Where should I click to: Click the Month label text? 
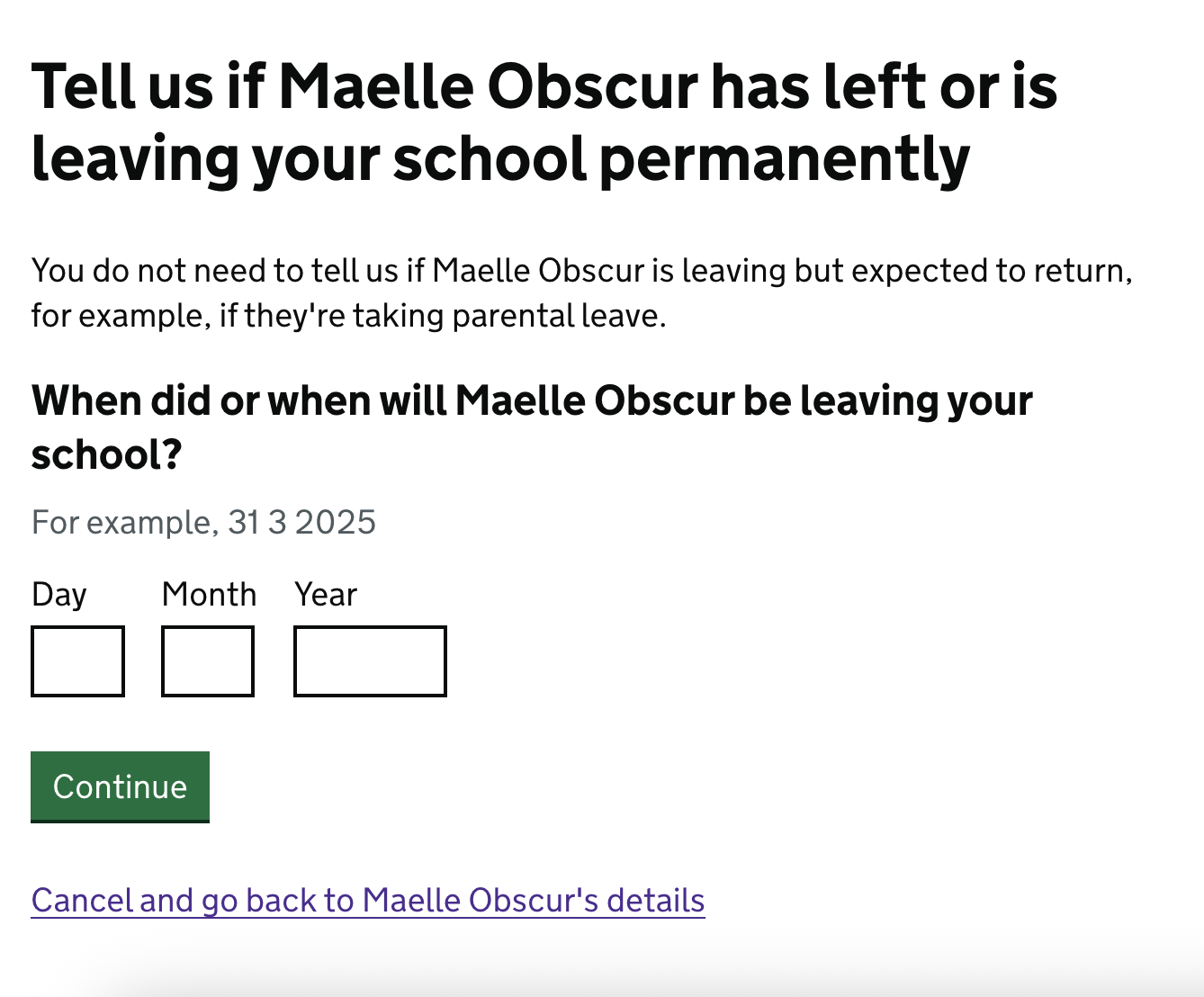[x=209, y=595]
